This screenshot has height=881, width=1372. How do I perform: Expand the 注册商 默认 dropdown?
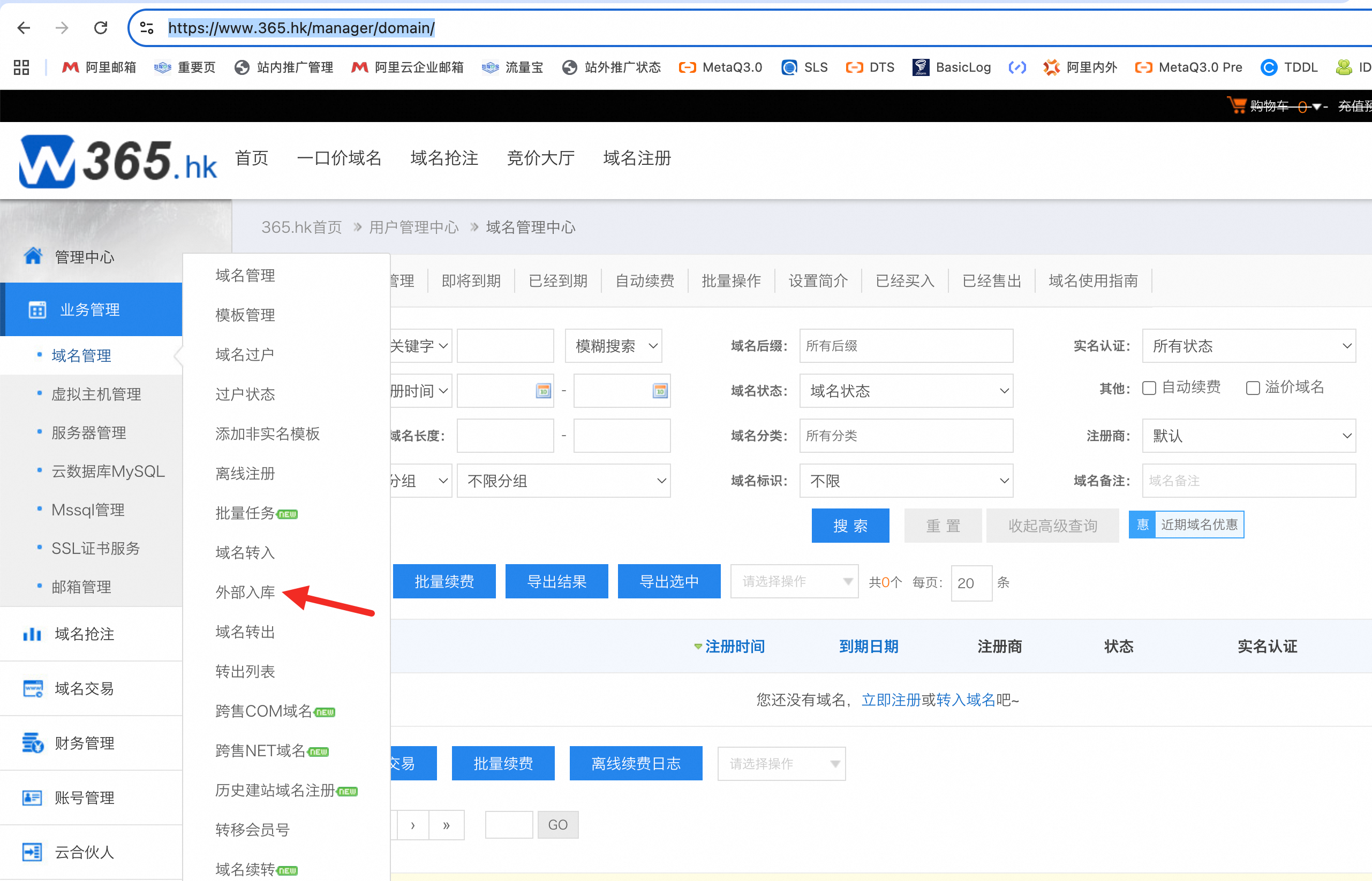coord(1248,435)
